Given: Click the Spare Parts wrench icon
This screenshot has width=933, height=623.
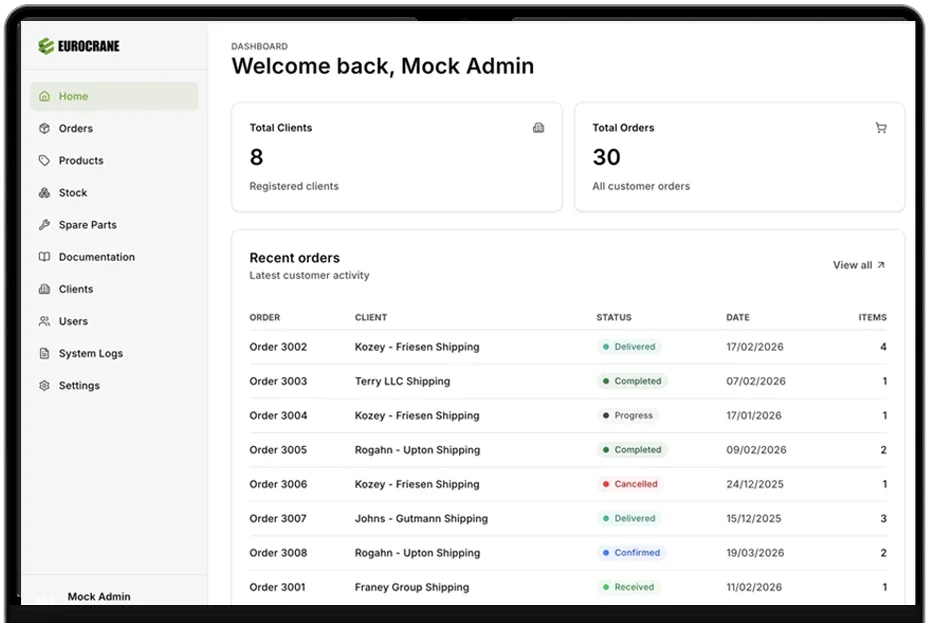Looking at the screenshot, I should [x=44, y=225].
